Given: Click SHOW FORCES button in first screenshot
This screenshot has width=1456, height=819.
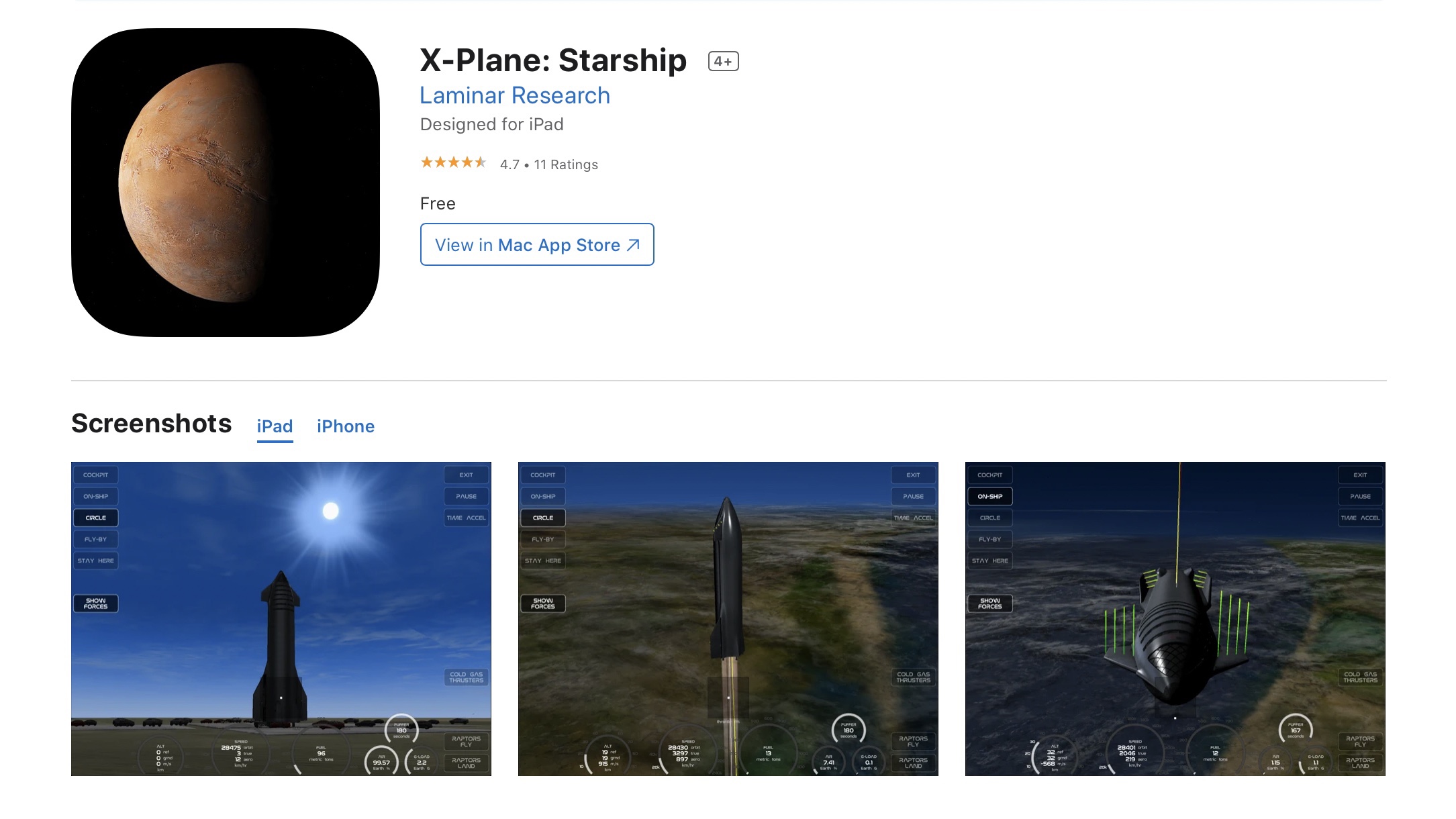Looking at the screenshot, I should 96,604.
